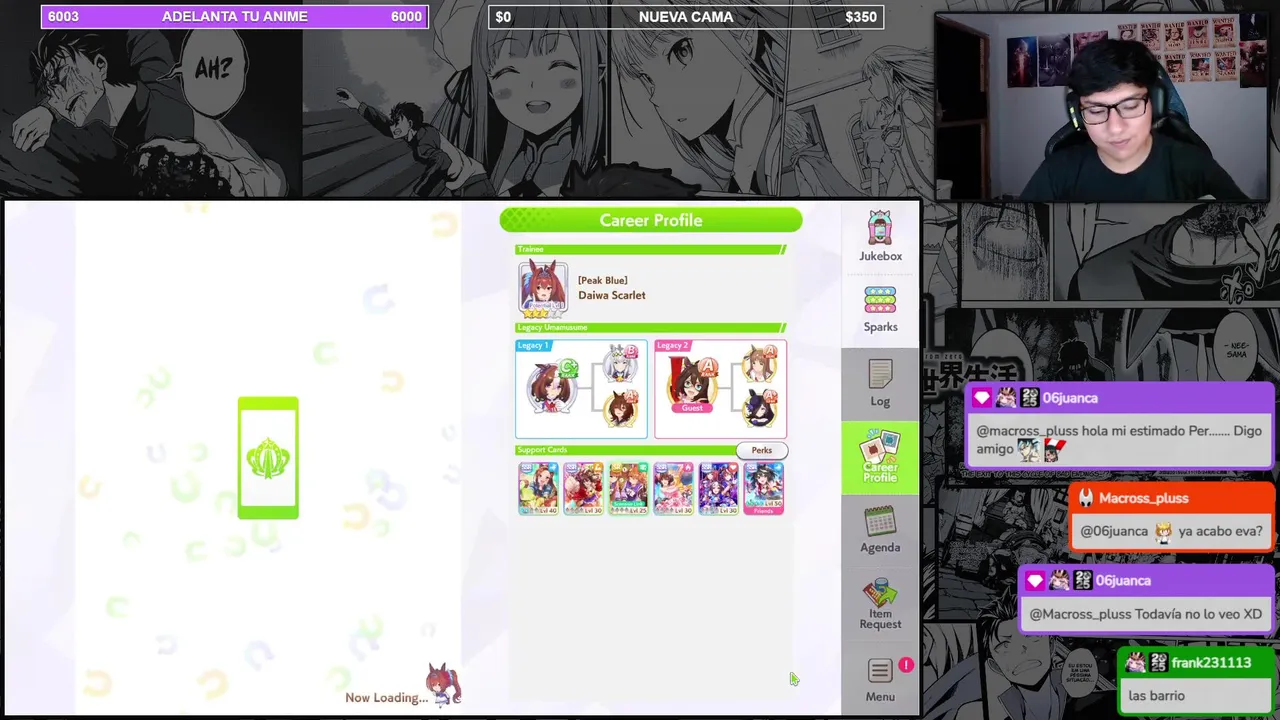
Task: Open the Menu button
Action: (x=880, y=679)
